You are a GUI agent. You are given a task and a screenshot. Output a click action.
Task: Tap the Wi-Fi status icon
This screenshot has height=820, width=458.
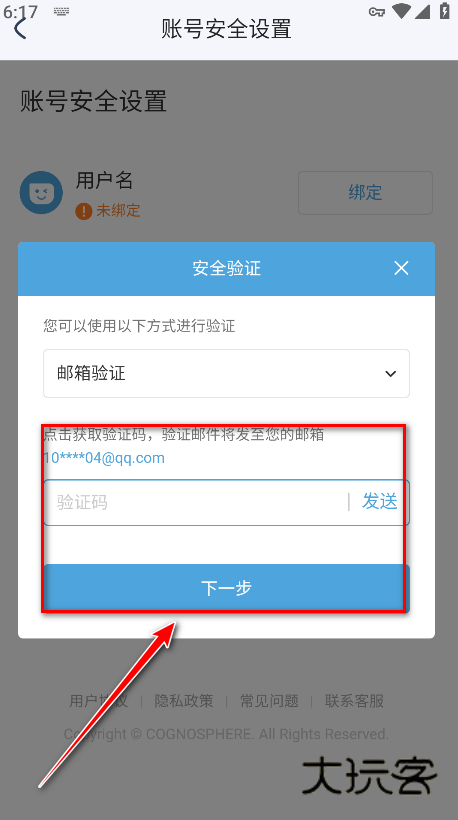402,11
